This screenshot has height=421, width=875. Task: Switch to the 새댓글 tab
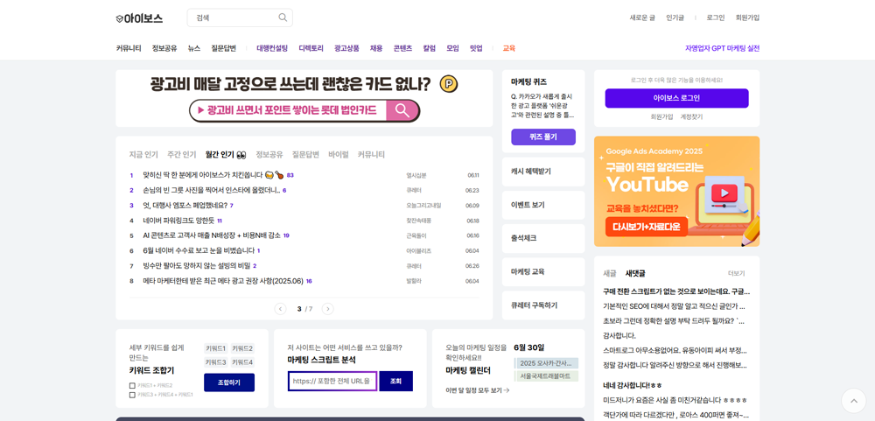pos(635,274)
